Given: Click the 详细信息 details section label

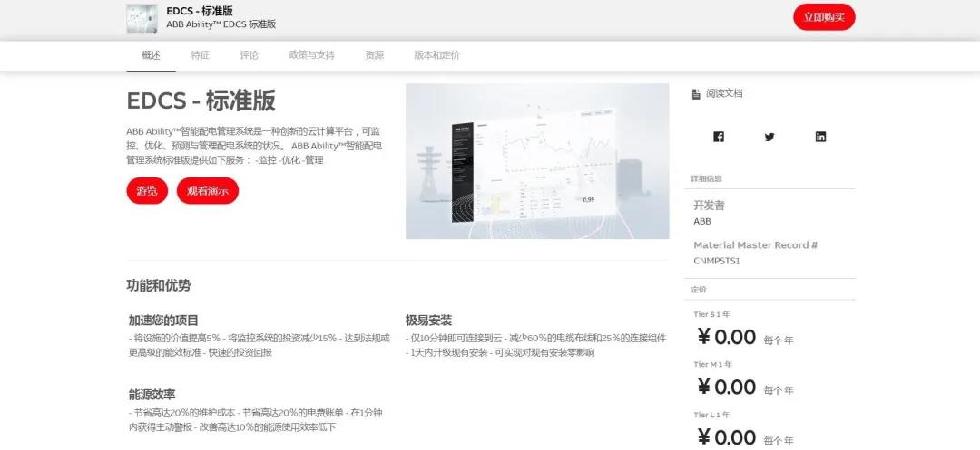Looking at the screenshot, I should tap(706, 179).
